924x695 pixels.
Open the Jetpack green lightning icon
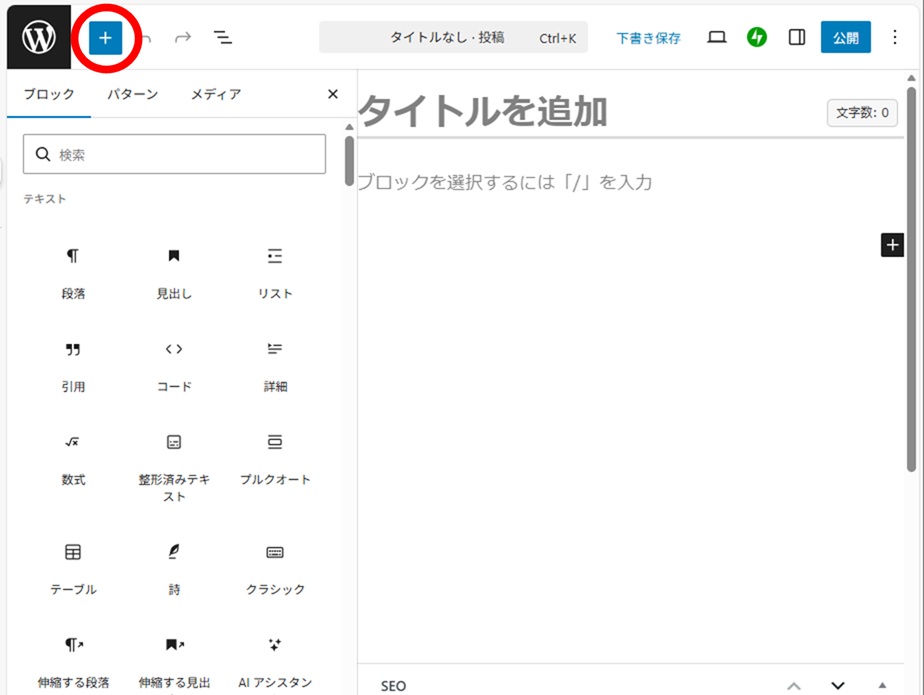(757, 37)
